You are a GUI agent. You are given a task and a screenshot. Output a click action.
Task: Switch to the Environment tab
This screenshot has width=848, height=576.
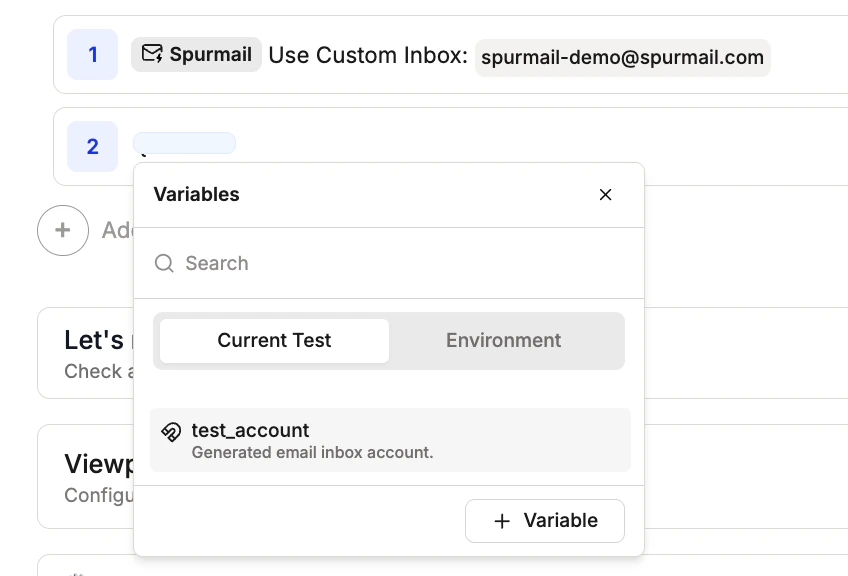pyautogui.click(x=503, y=341)
